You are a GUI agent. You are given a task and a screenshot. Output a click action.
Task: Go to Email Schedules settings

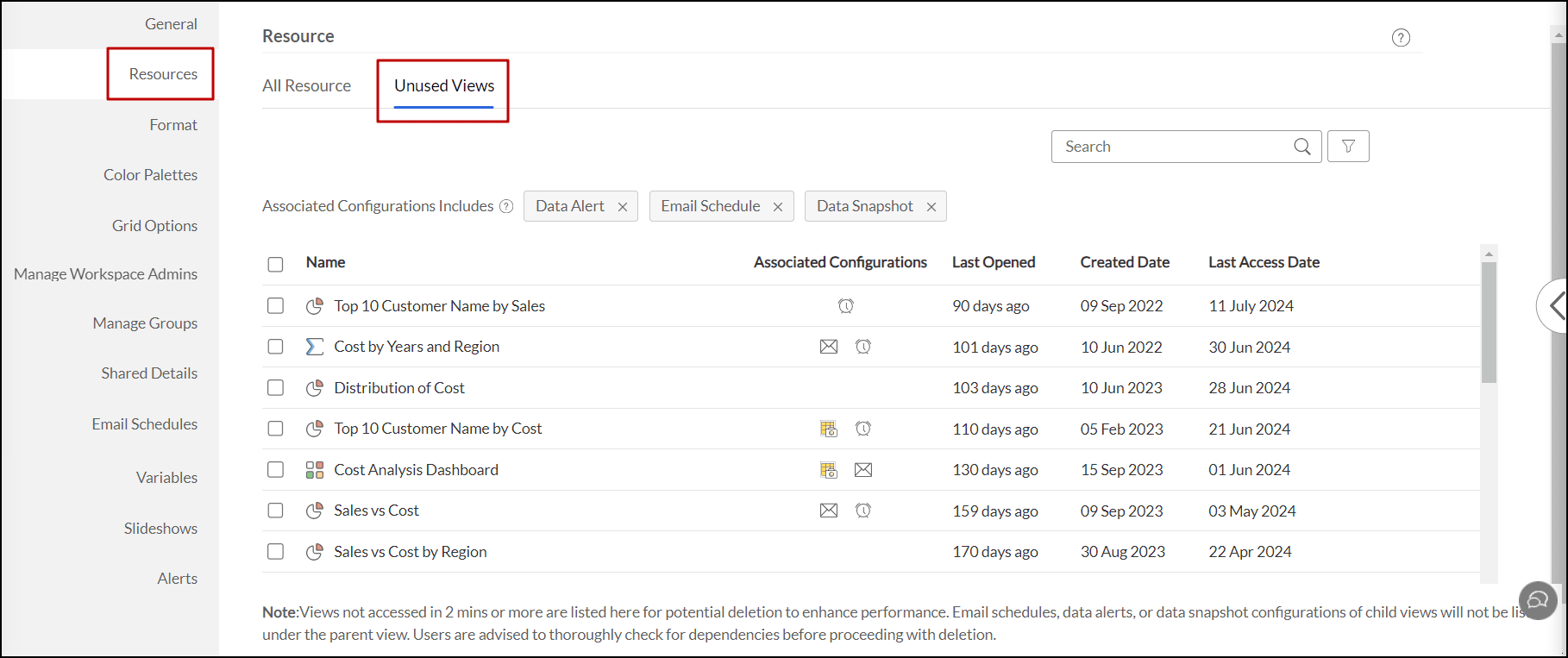144,424
